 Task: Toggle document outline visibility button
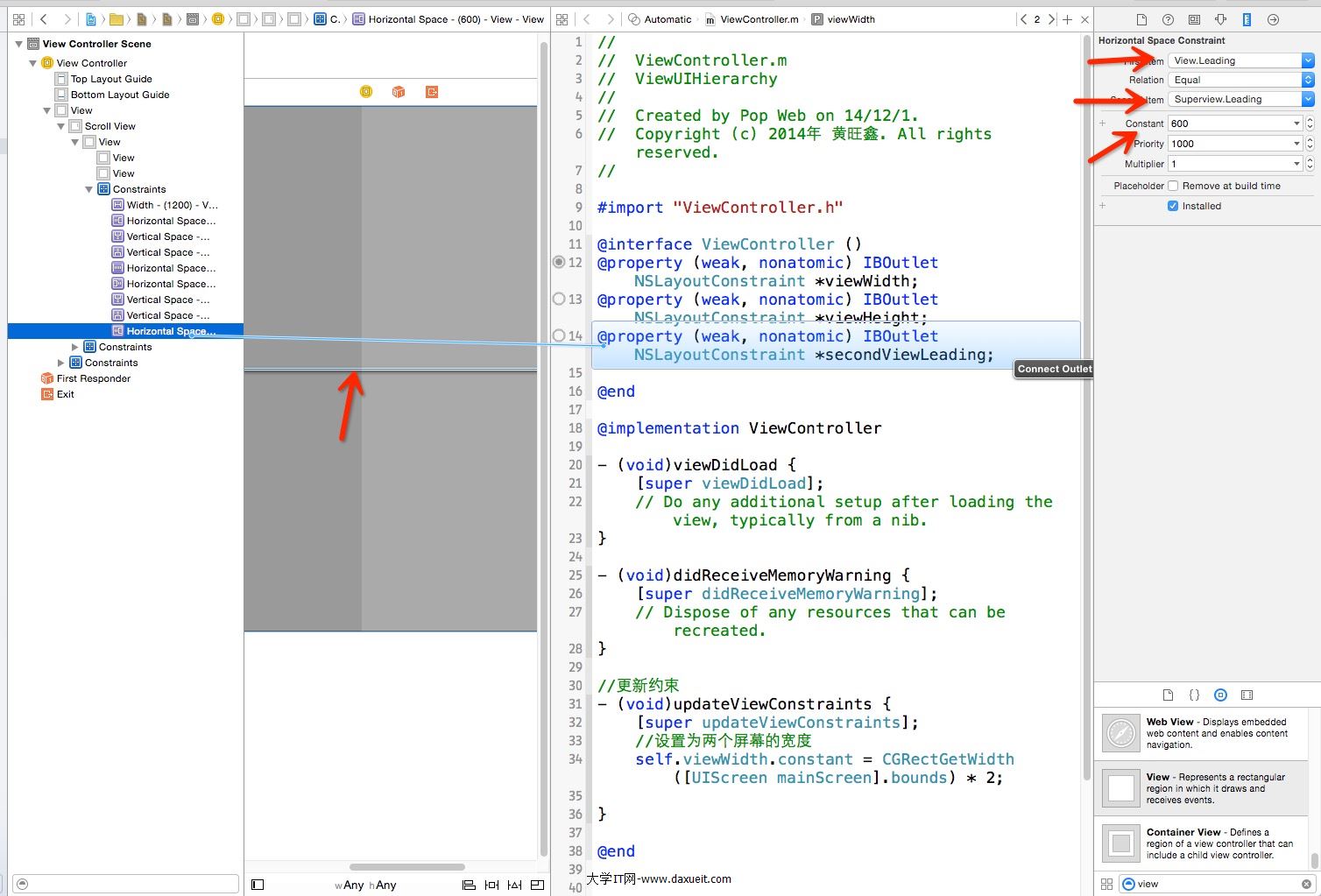[258, 885]
